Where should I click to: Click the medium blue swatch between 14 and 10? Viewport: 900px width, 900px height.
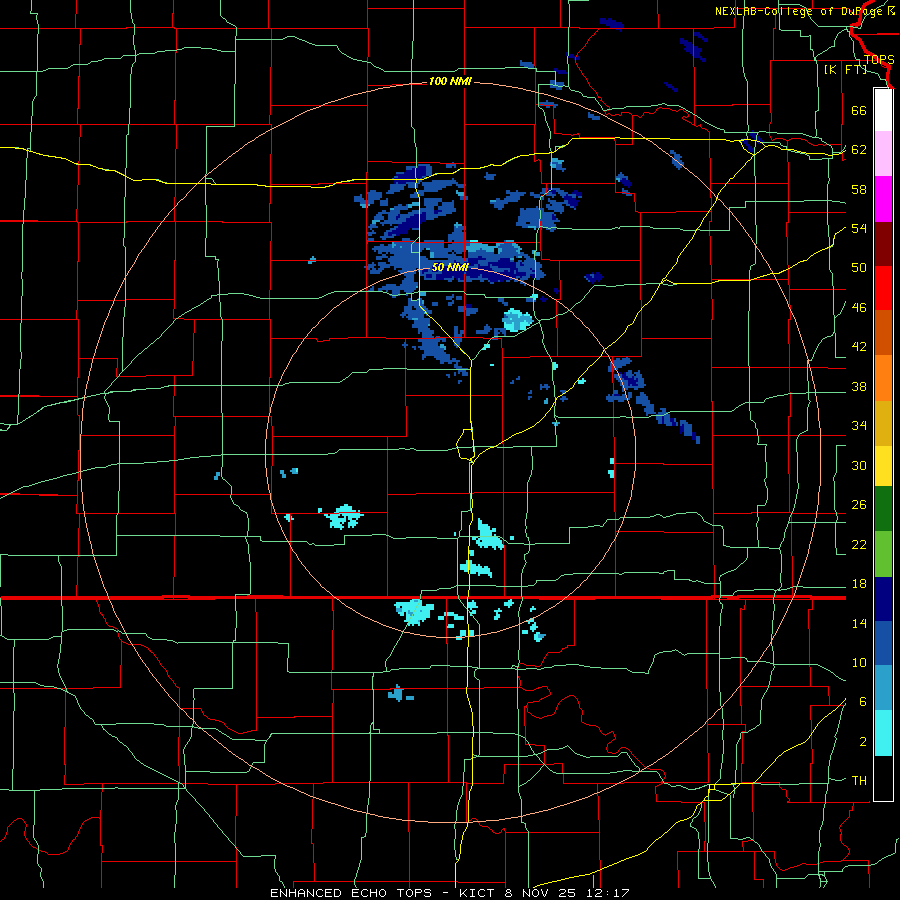click(883, 643)
